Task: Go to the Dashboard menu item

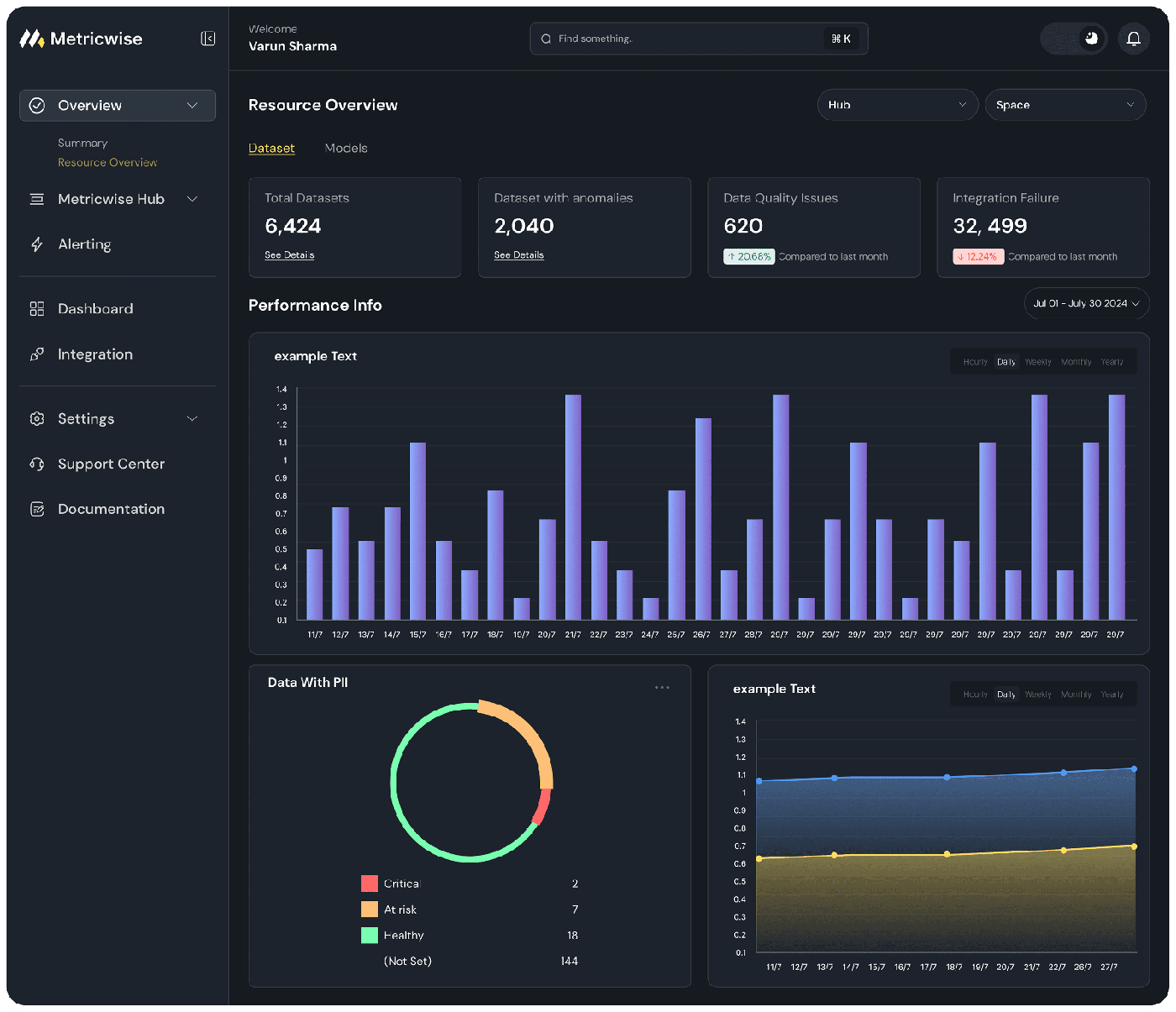Action: point(95,309)
